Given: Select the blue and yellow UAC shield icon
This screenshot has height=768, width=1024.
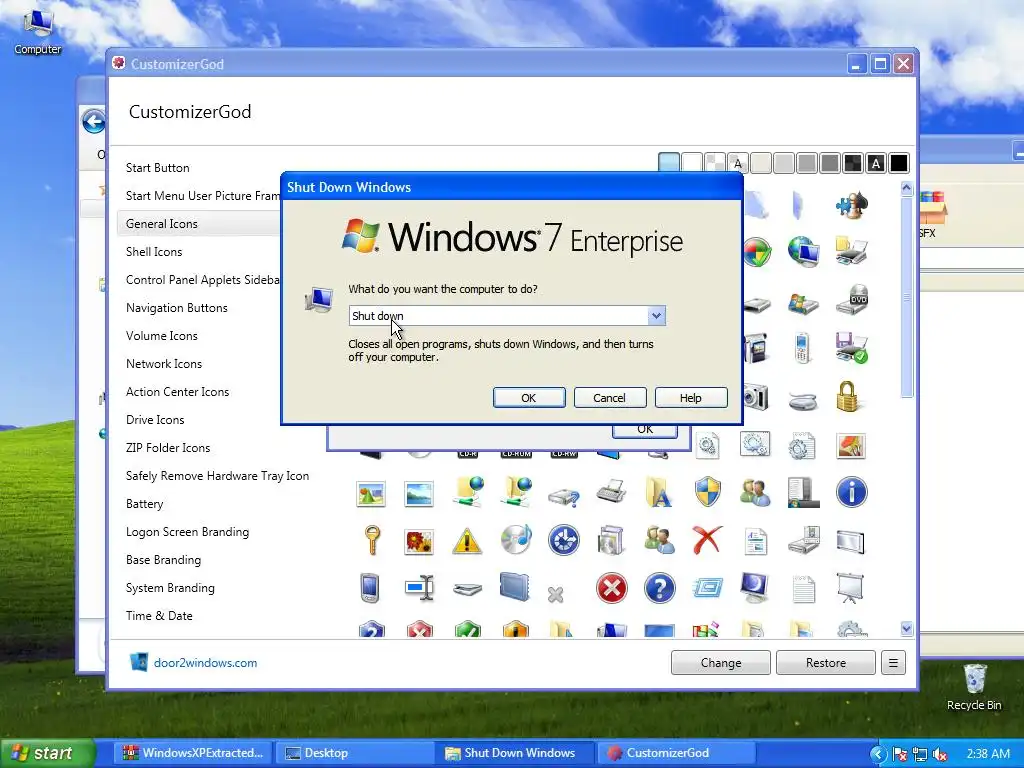Looking at the screenshot, I should [707, 492].
